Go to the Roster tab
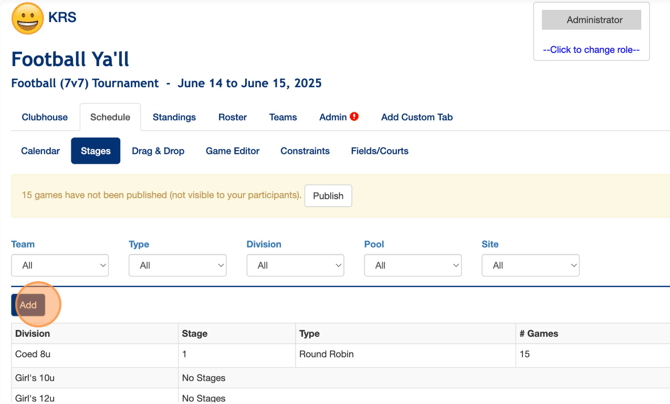Image resolution: width=670 pixels, height=404 pixels. coord(232,117)
